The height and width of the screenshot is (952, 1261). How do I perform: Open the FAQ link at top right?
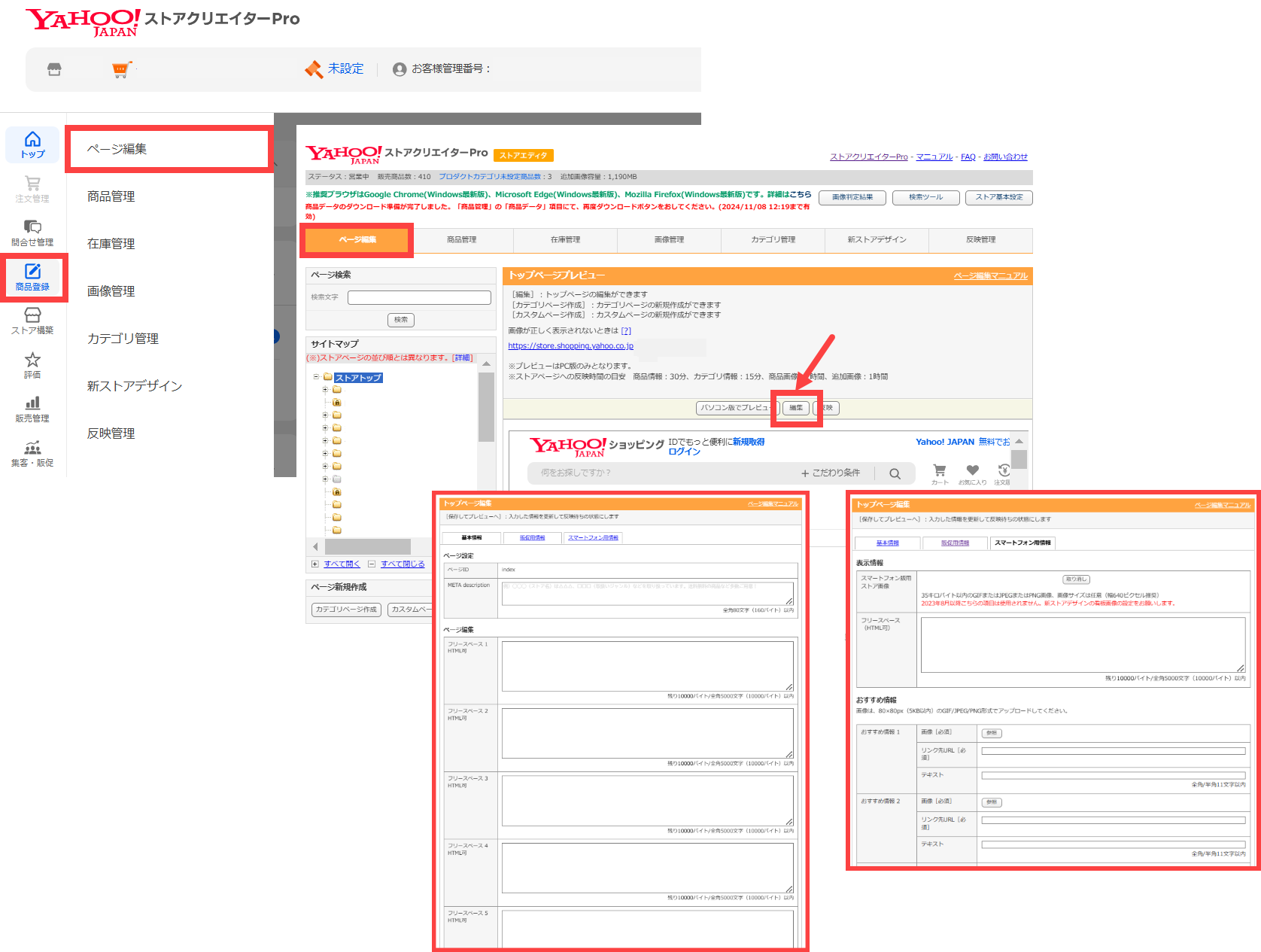coord(968,157)
